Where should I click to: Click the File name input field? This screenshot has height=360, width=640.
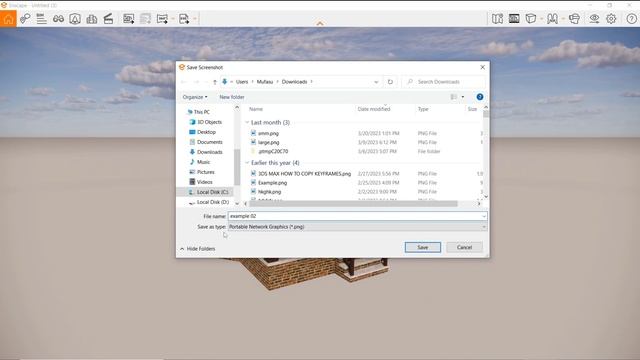point(357,216)
